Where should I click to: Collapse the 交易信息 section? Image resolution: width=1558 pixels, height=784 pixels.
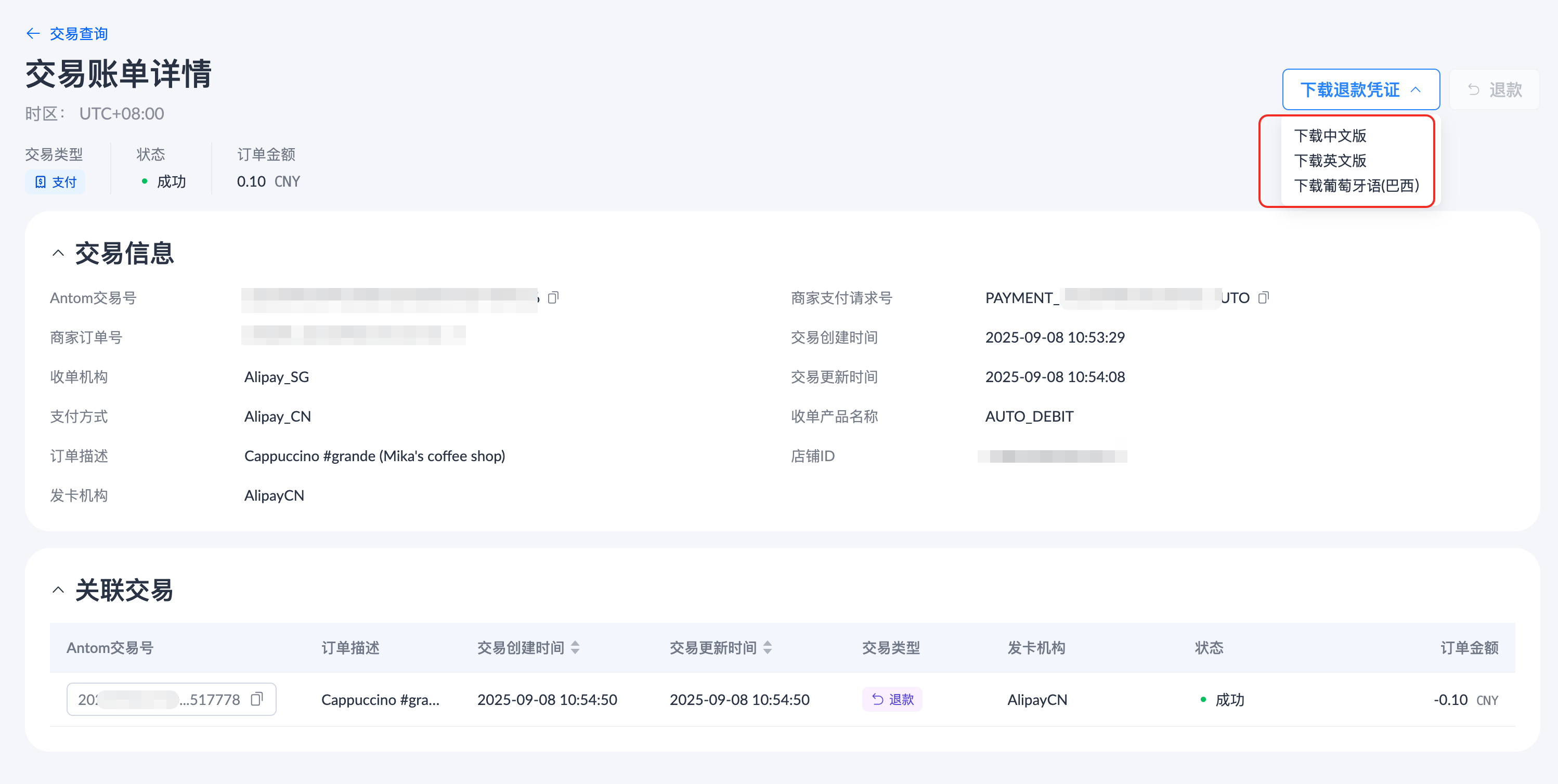[x=58, y=253]
